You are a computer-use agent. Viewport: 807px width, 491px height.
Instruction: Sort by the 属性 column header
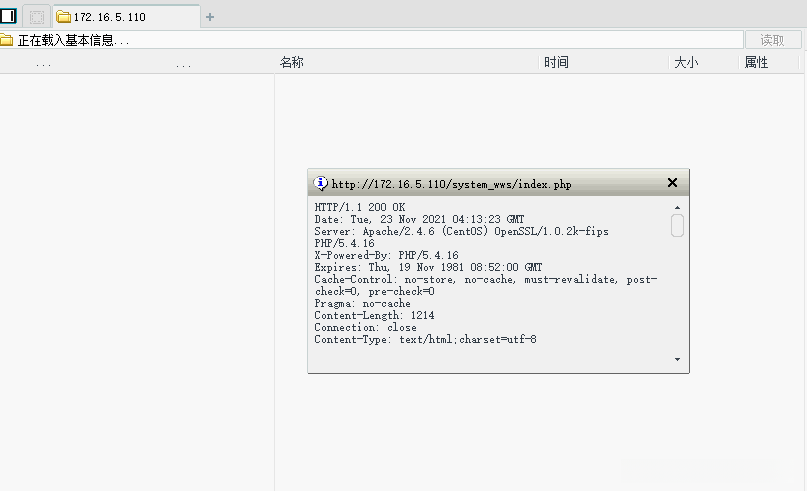click(x=756, y=62)
